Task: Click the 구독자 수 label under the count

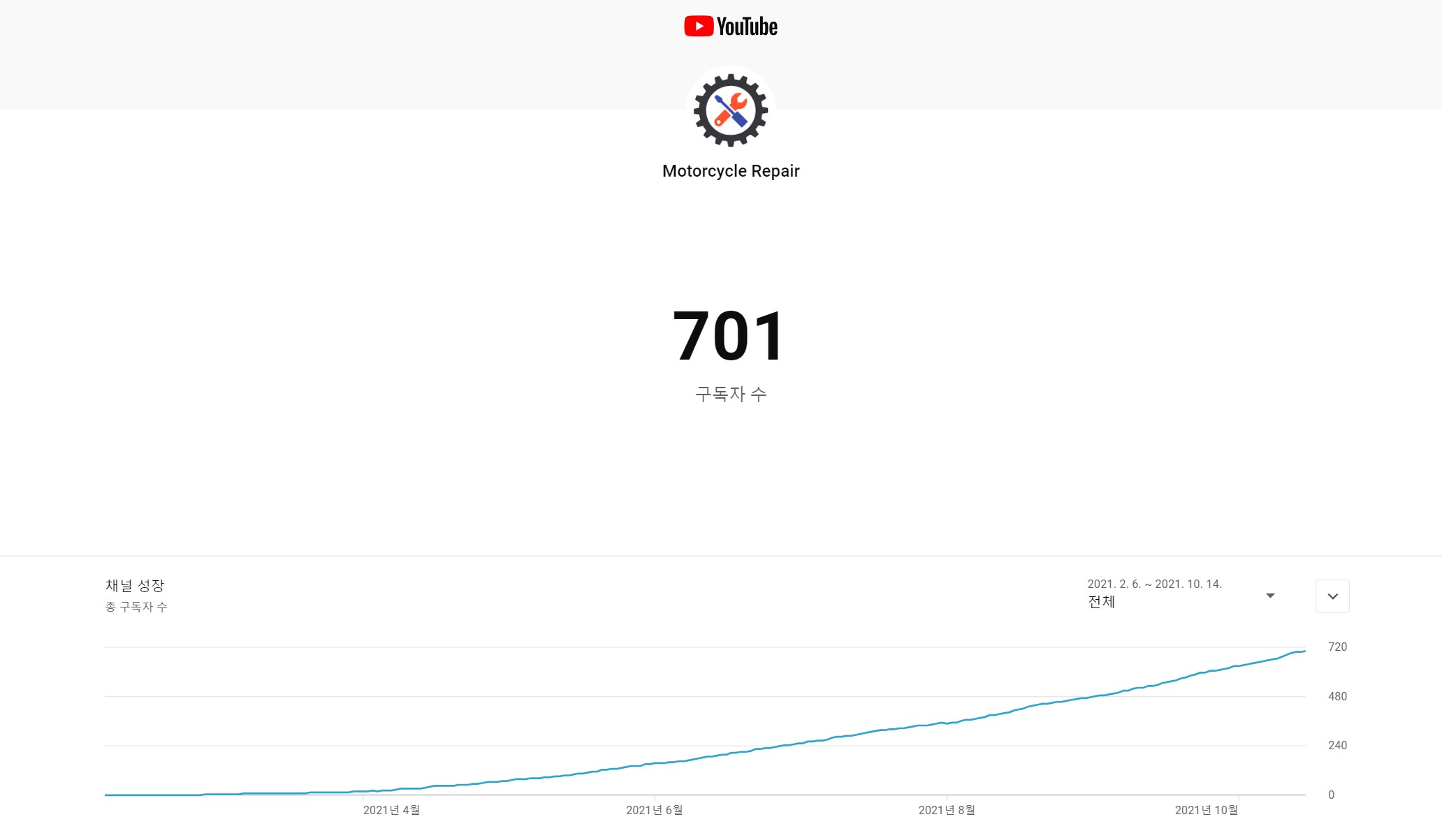Action: coord(730,395)
